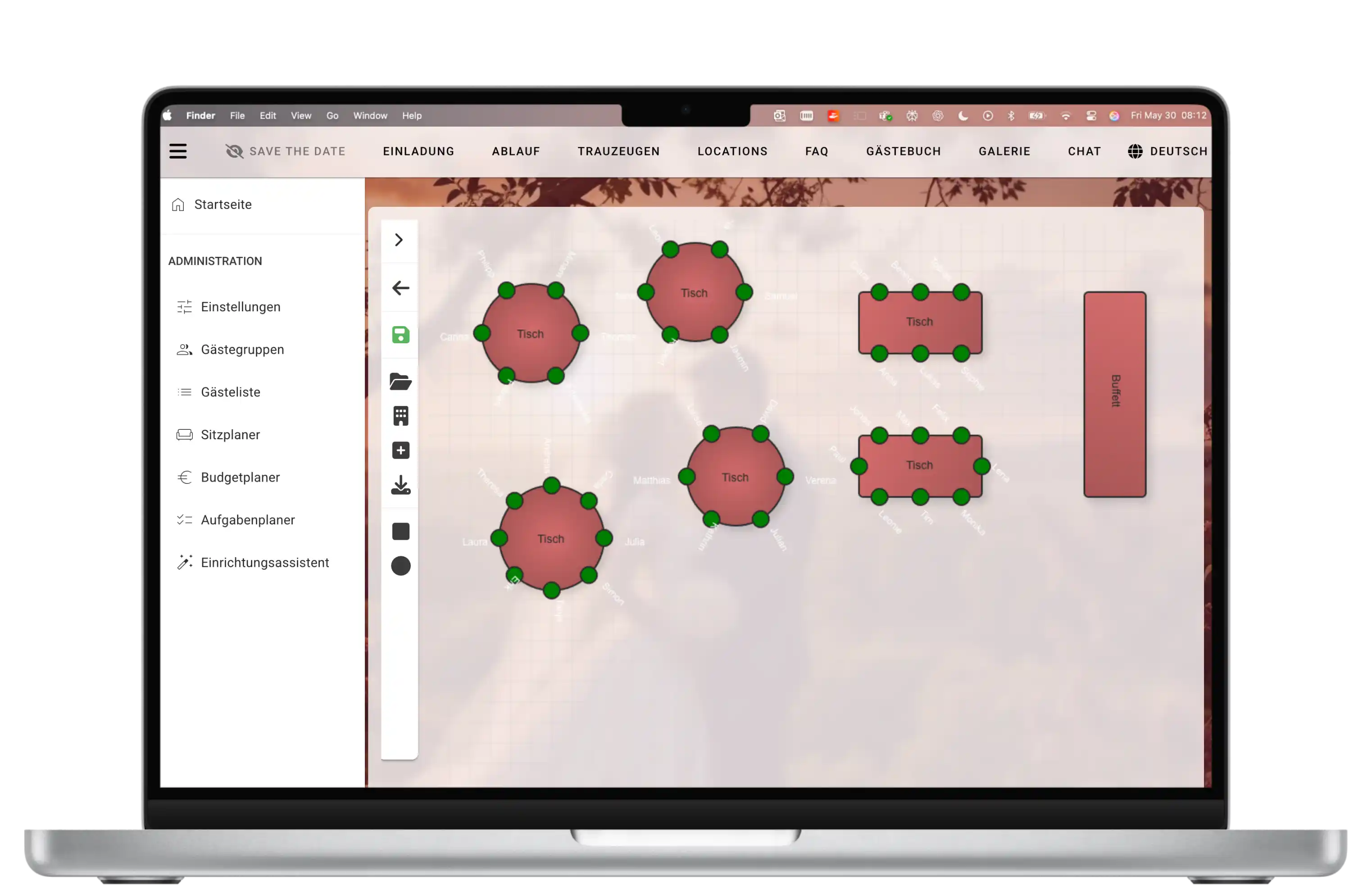Go to Budgetplaner in the sidebar
The width and height of the screenshot is (1372, 892).
[240, 478]
